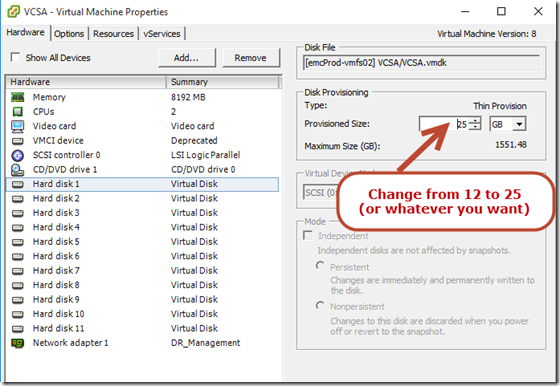Click in the Provisioned Size field
Image resolution: width=560 pixels, height=386 pixels.
coord(444,124)
